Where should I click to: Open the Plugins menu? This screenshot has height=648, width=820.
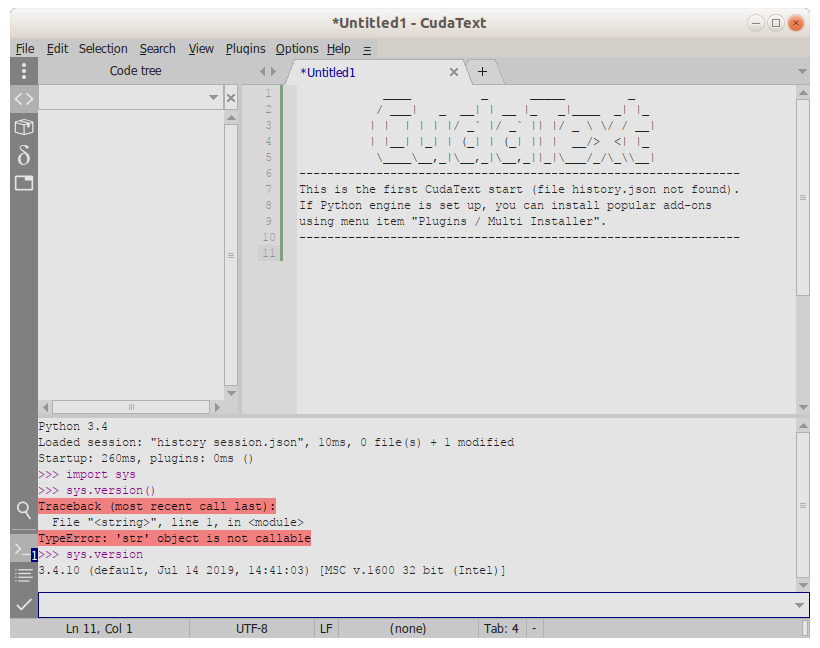click(x=245, y=48)
